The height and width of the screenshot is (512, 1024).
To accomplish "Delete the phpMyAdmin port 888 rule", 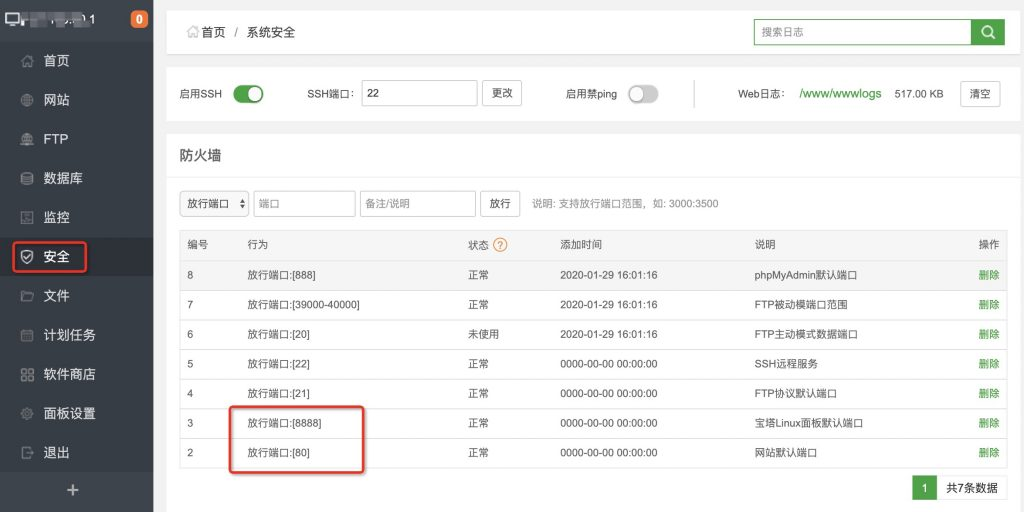I will click(x=988, y=275).
